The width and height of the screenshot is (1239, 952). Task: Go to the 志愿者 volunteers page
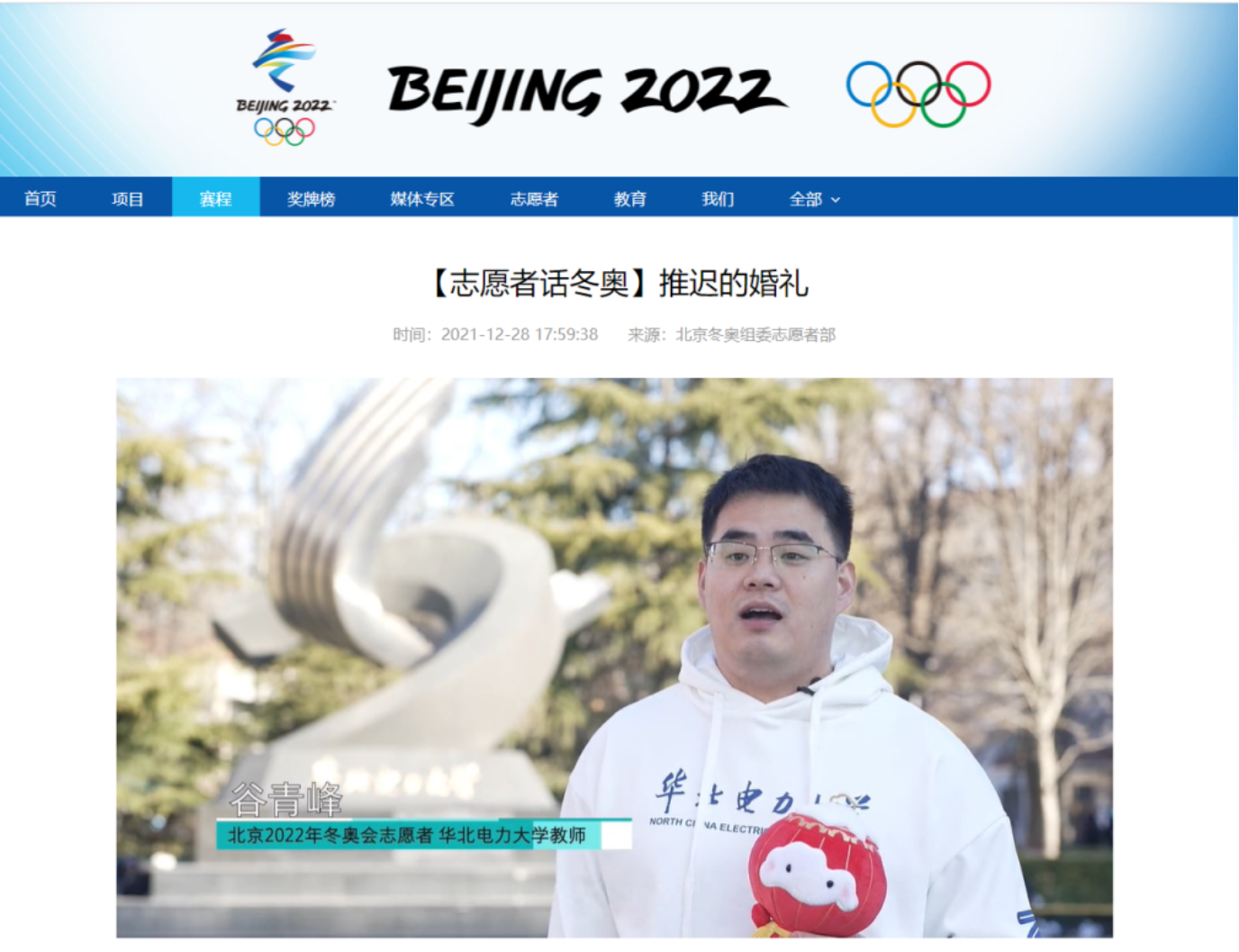(x=535, y=199)
